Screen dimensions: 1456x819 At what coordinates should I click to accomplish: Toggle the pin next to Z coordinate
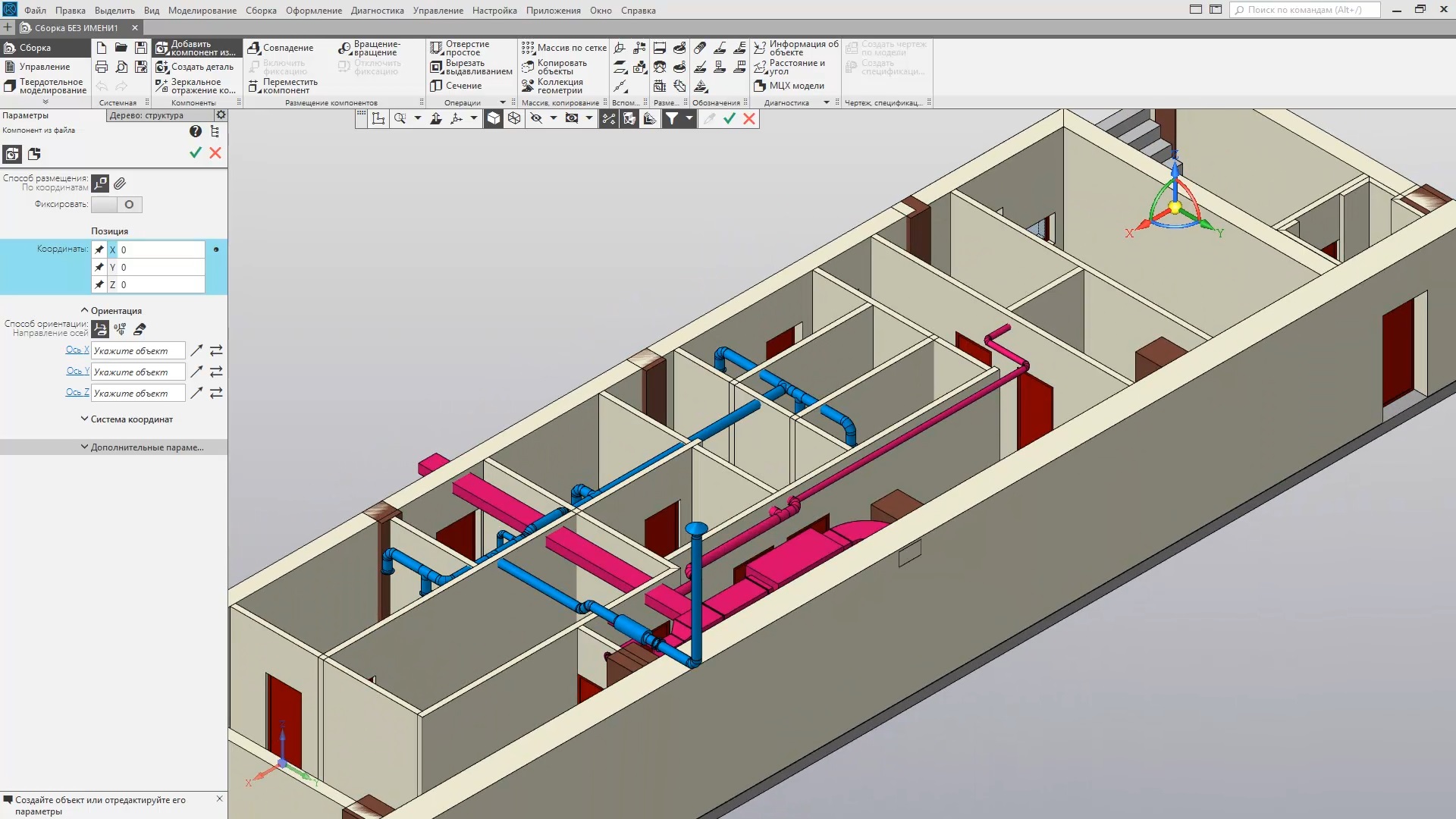[x=99, y=285]
